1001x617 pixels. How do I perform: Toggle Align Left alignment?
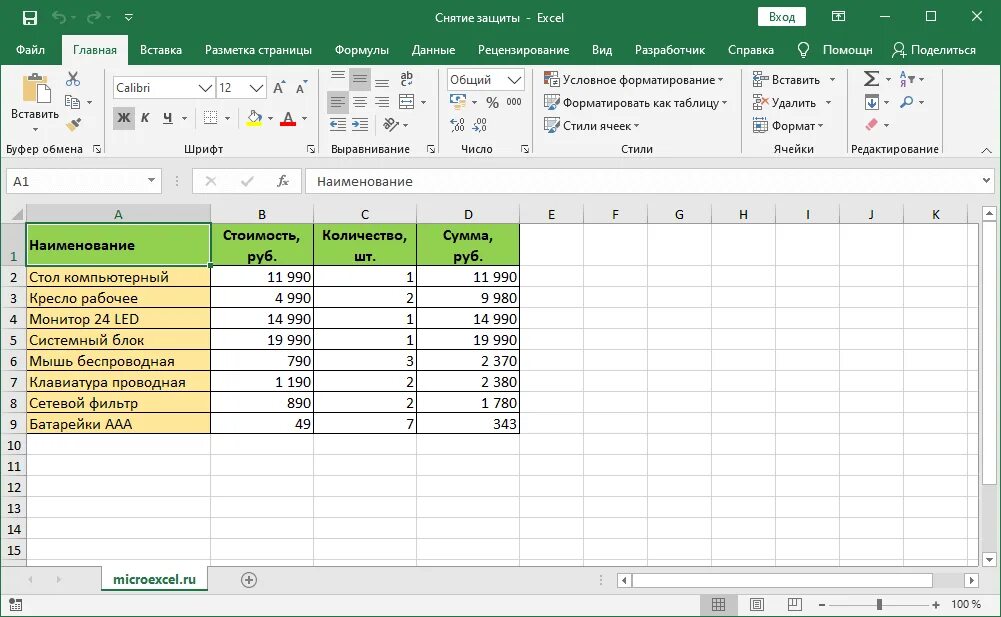(x=338, y=102)
